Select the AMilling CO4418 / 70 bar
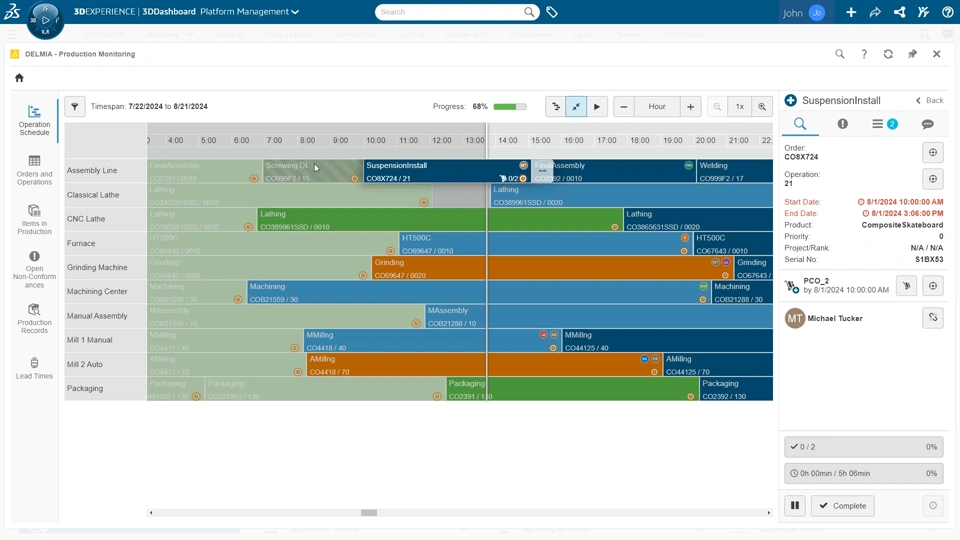960x540 pixels. (484, 365)
